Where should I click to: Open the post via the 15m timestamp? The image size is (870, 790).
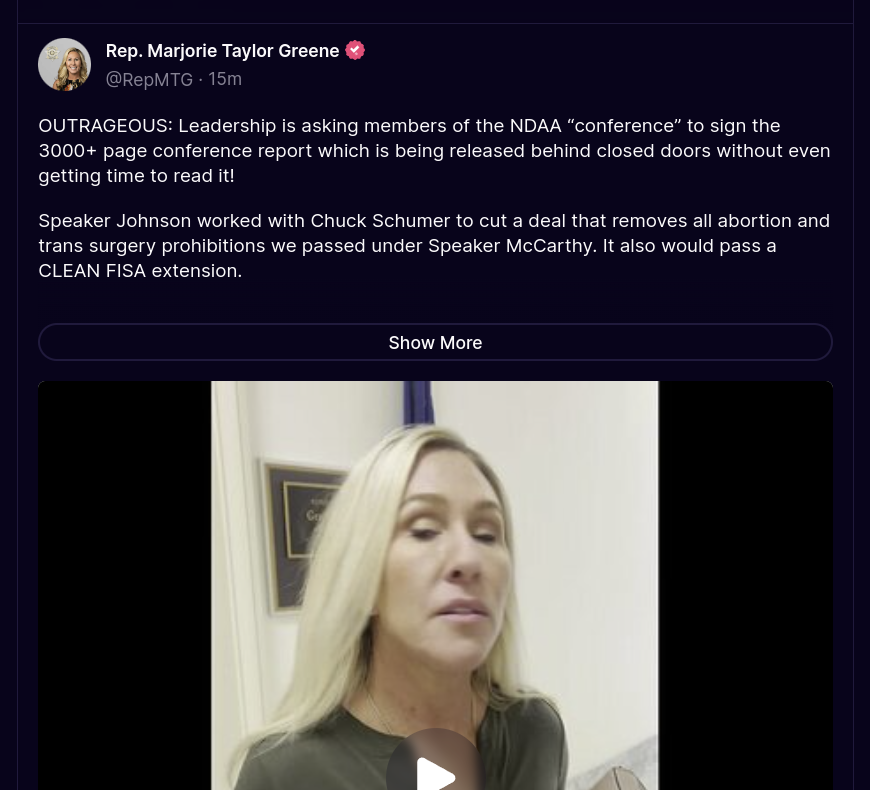point(225,79)
